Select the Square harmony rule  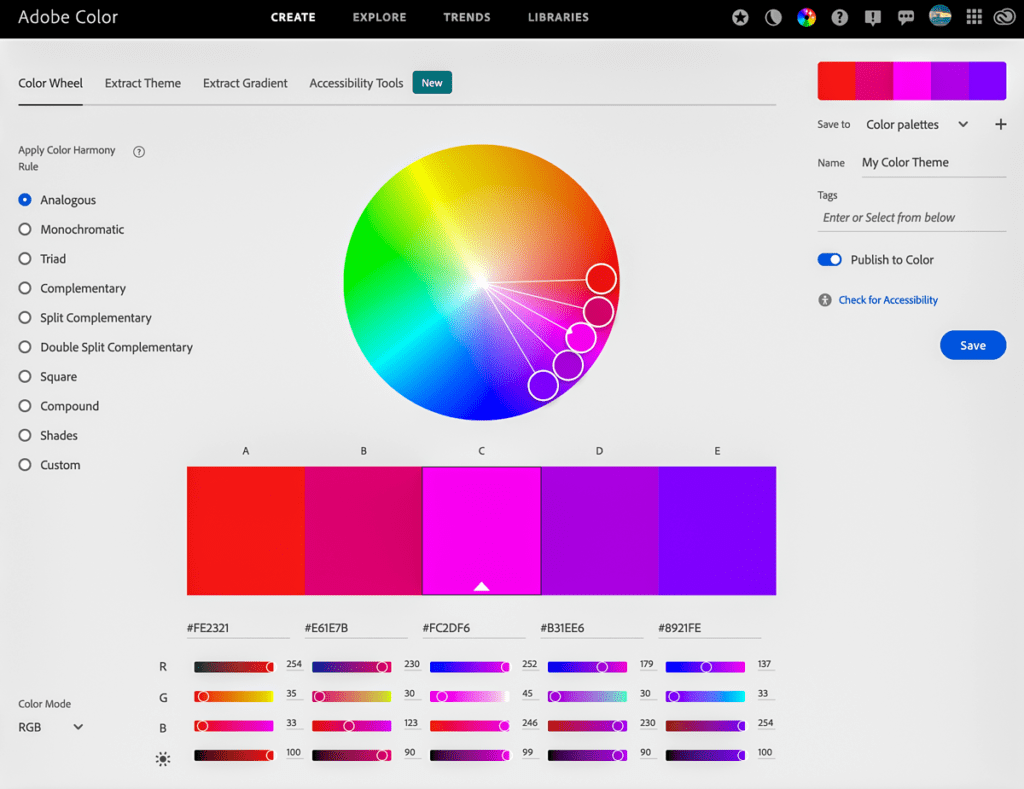pos(48,376)
